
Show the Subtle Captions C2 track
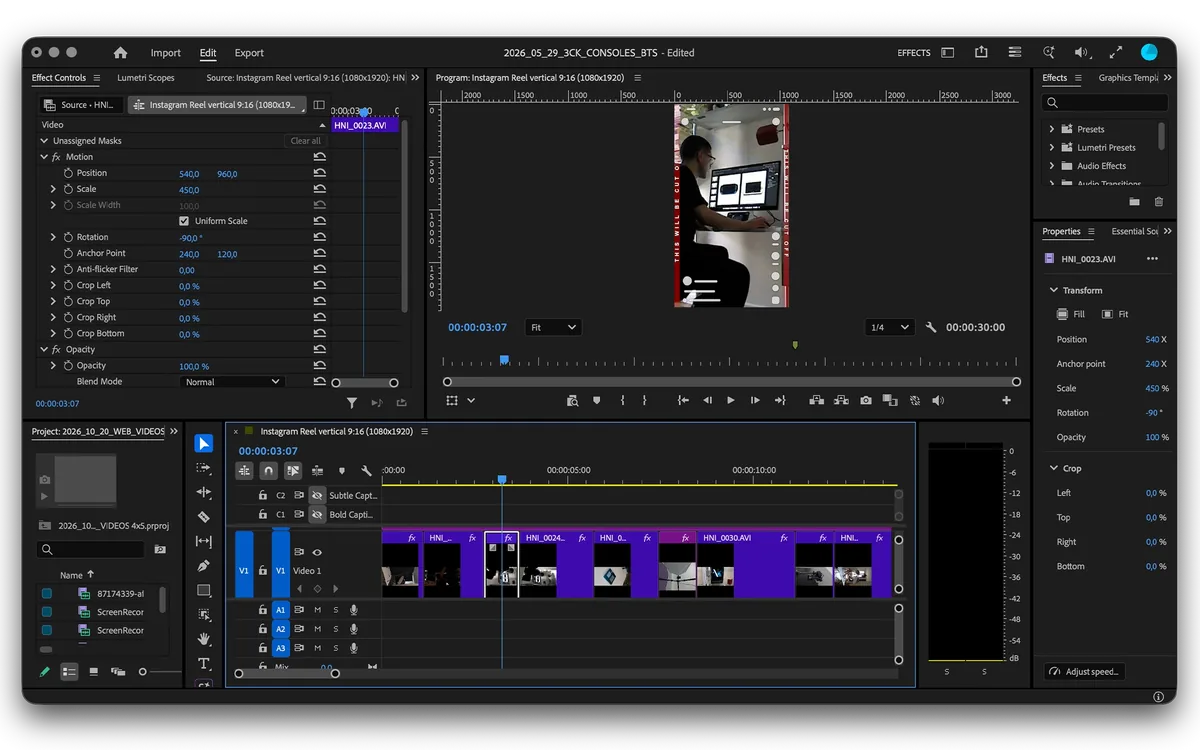point(317,495)
